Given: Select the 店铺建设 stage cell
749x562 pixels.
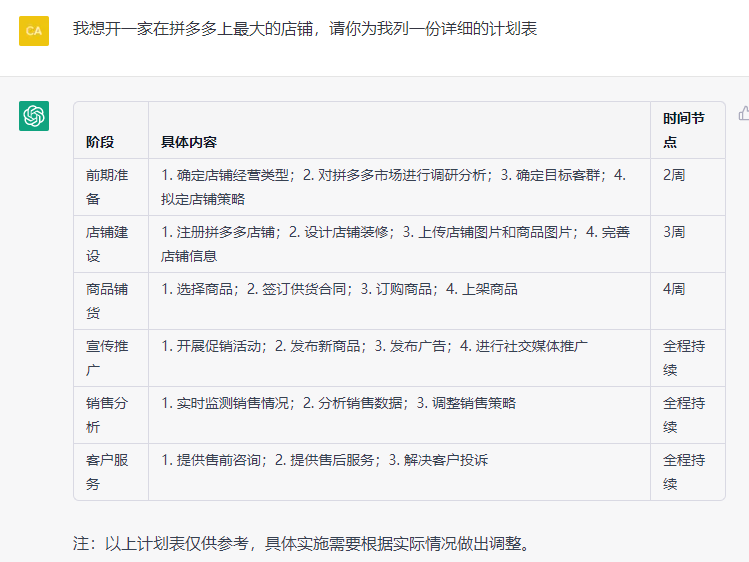Looking at the screenshot, I should [111, 244].
